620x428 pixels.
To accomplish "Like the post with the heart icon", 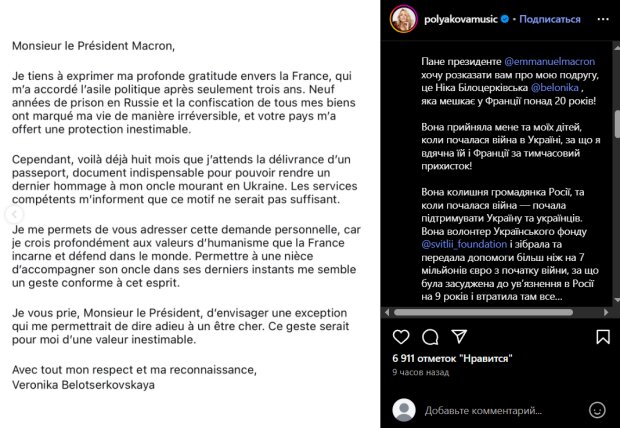I will point(402,335).
